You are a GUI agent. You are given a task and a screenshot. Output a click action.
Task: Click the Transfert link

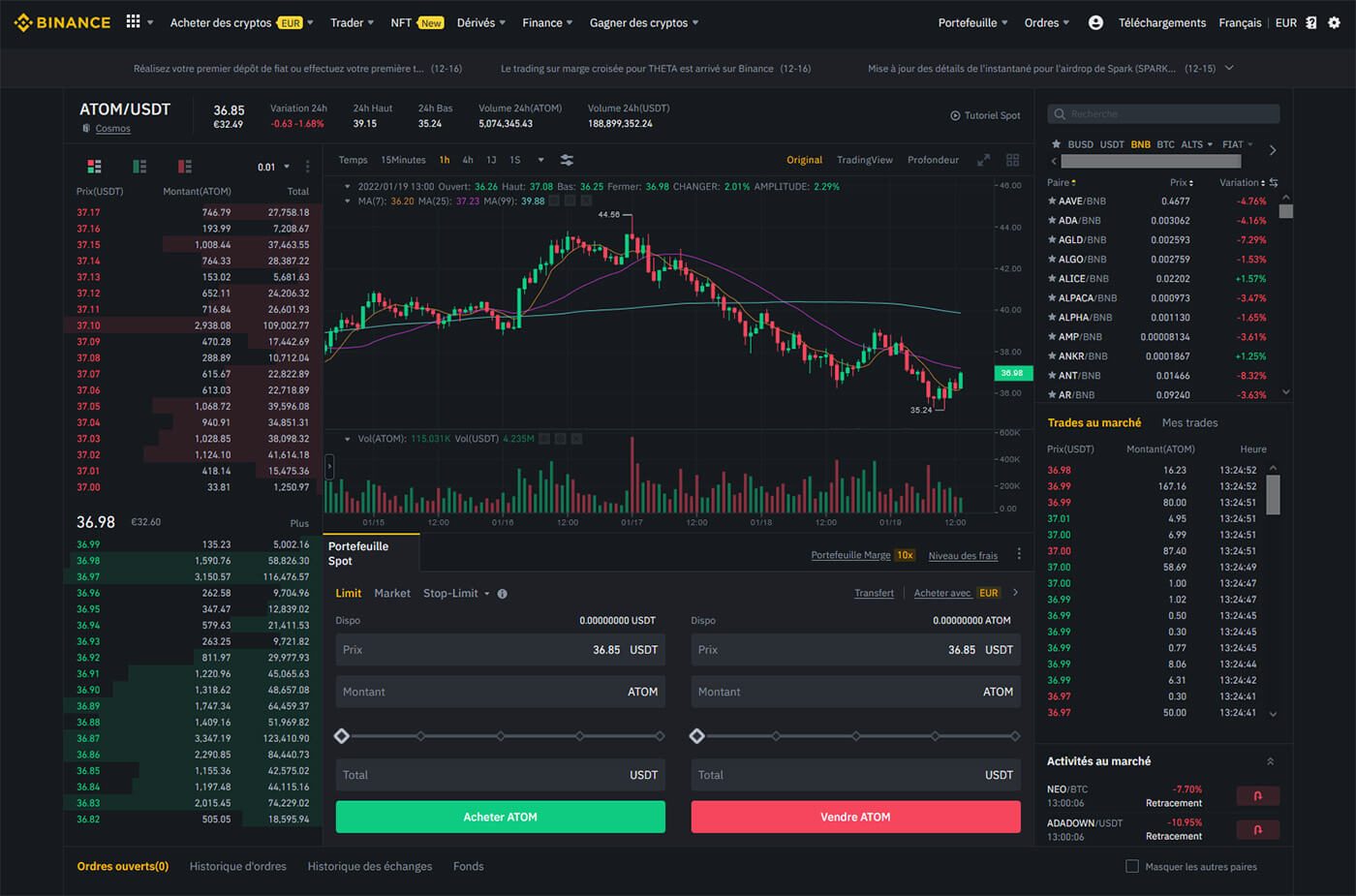tap(874, 593)
